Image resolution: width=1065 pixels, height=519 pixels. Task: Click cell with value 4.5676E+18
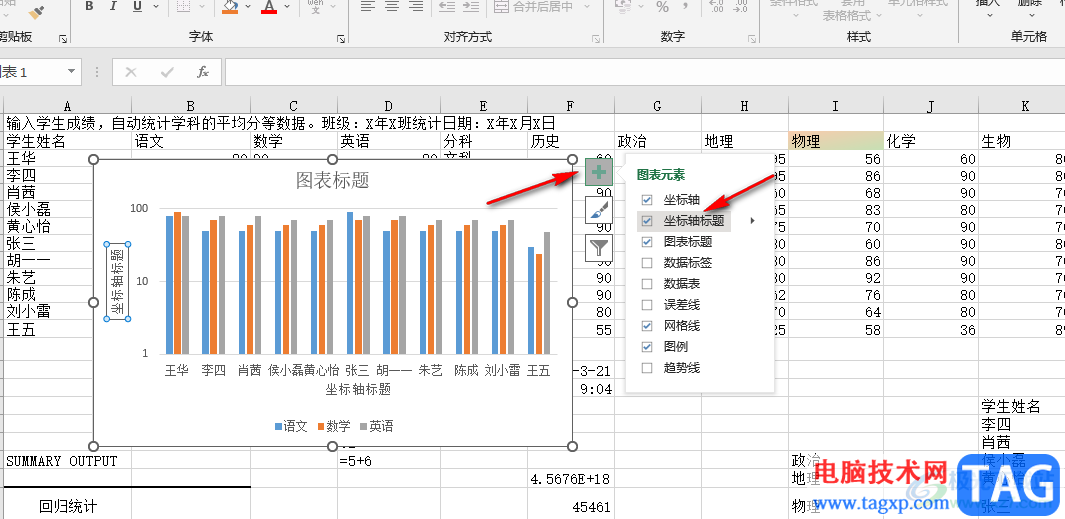tap(571, 479)
